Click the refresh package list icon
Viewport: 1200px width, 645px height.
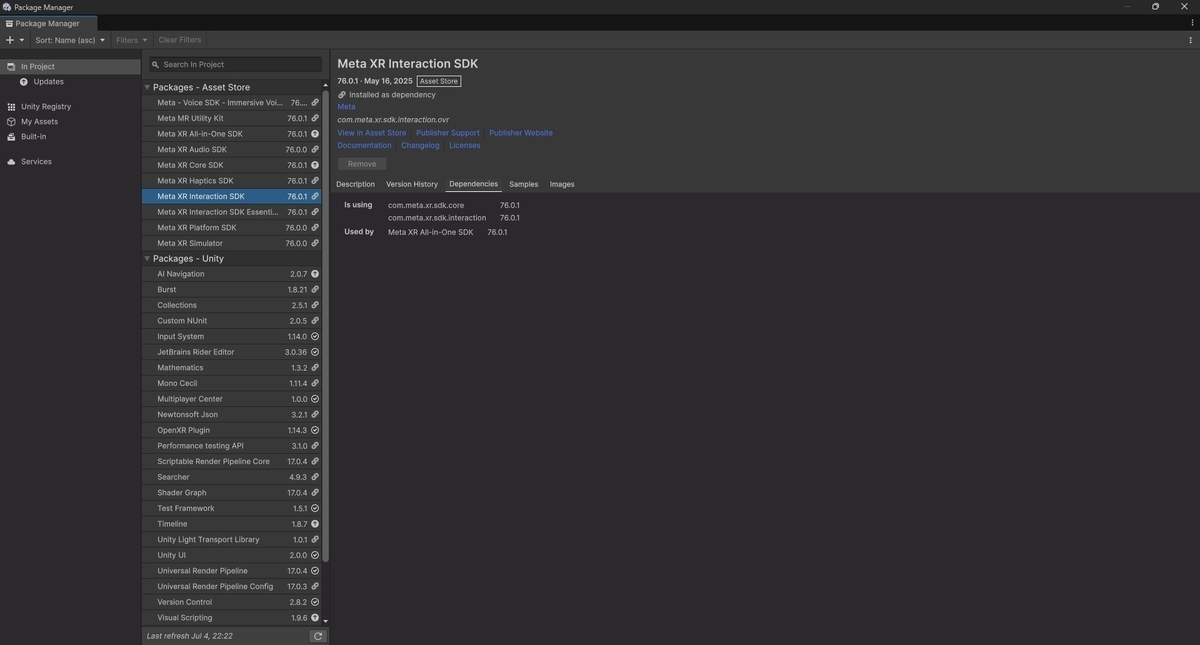pyautogui.click(x=318, y=636)
